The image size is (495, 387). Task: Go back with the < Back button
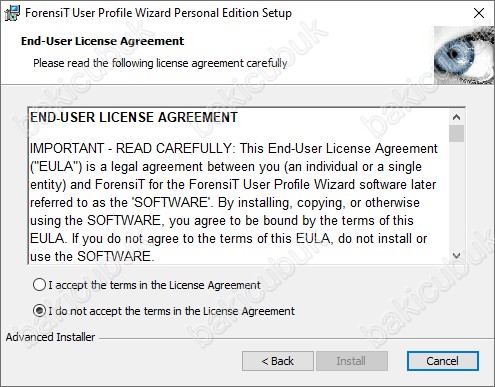[278, 361]
